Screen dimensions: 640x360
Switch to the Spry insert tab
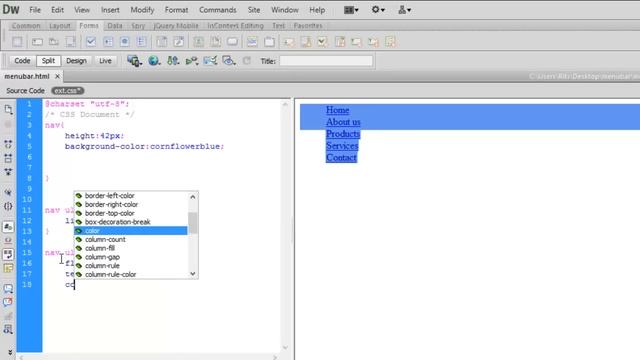tap(138, 26)
